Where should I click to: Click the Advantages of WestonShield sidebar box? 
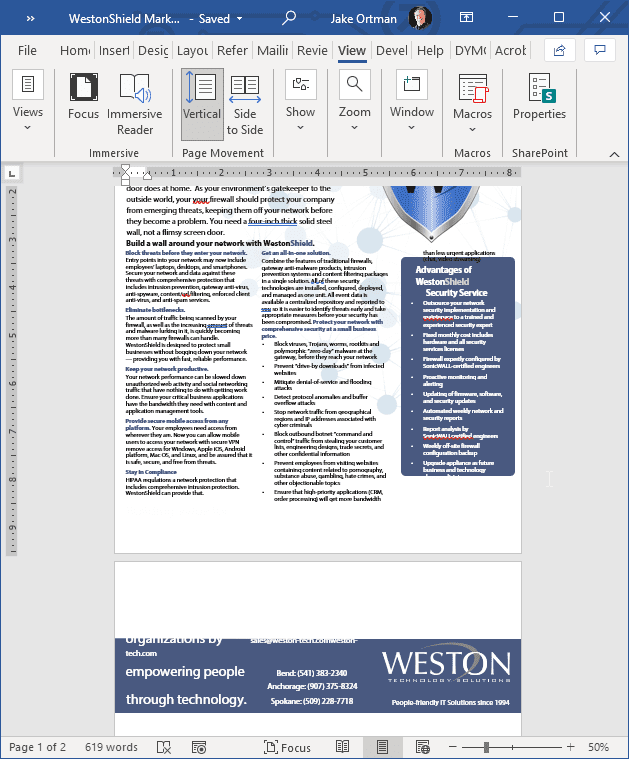point(458,366)
